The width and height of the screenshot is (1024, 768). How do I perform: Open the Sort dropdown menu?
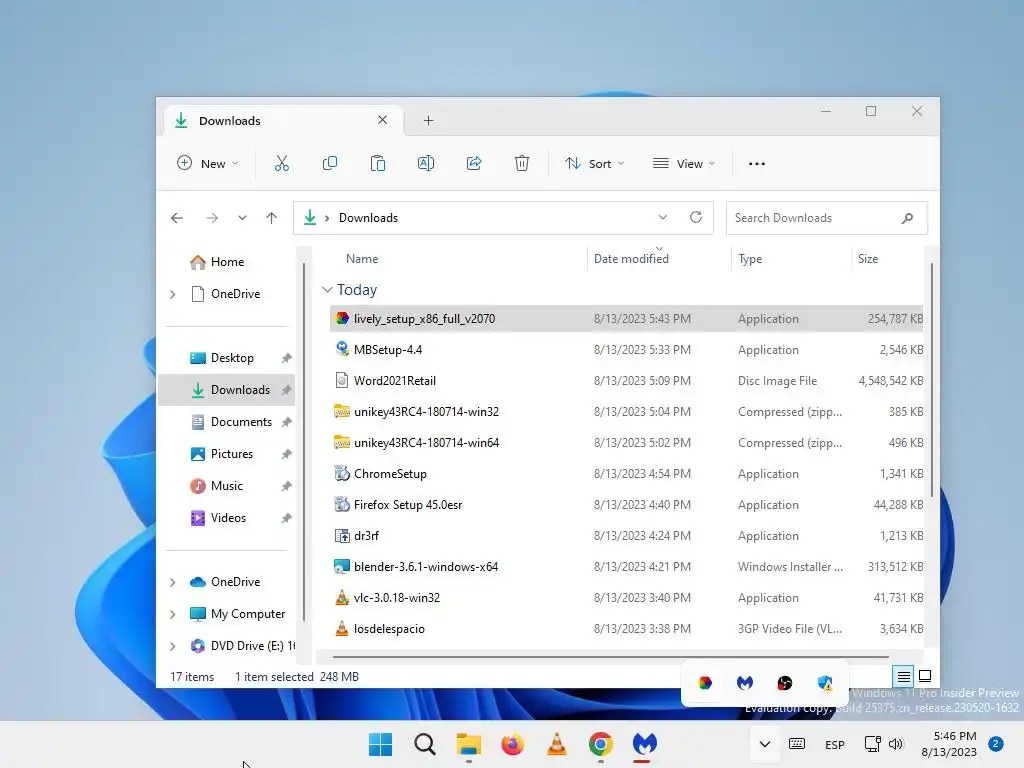[594, 163]
